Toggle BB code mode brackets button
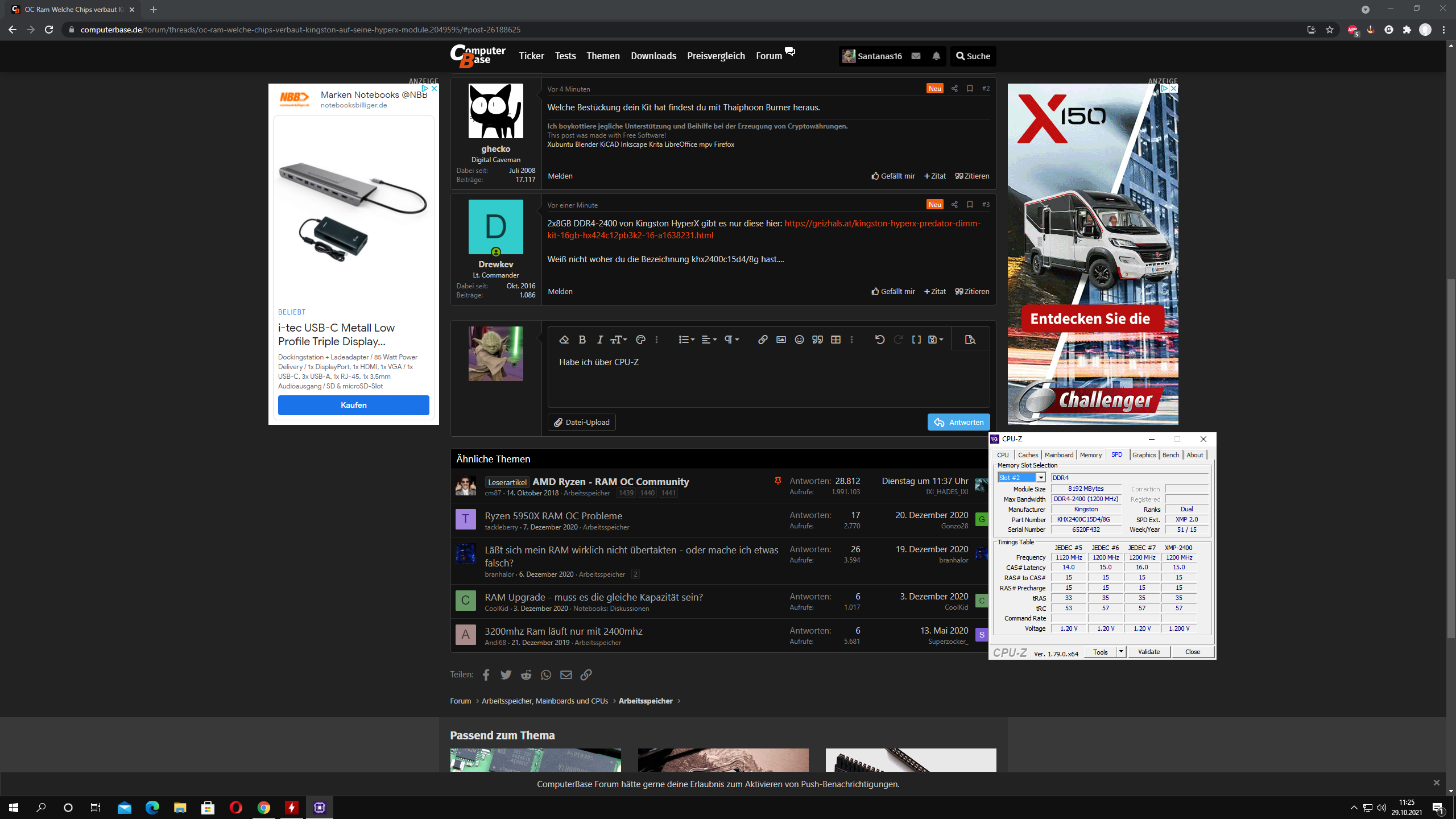 pos(916,340)
